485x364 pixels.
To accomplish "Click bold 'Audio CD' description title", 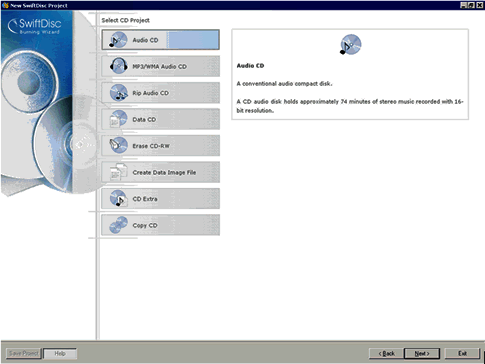I will tap(250, 66).
